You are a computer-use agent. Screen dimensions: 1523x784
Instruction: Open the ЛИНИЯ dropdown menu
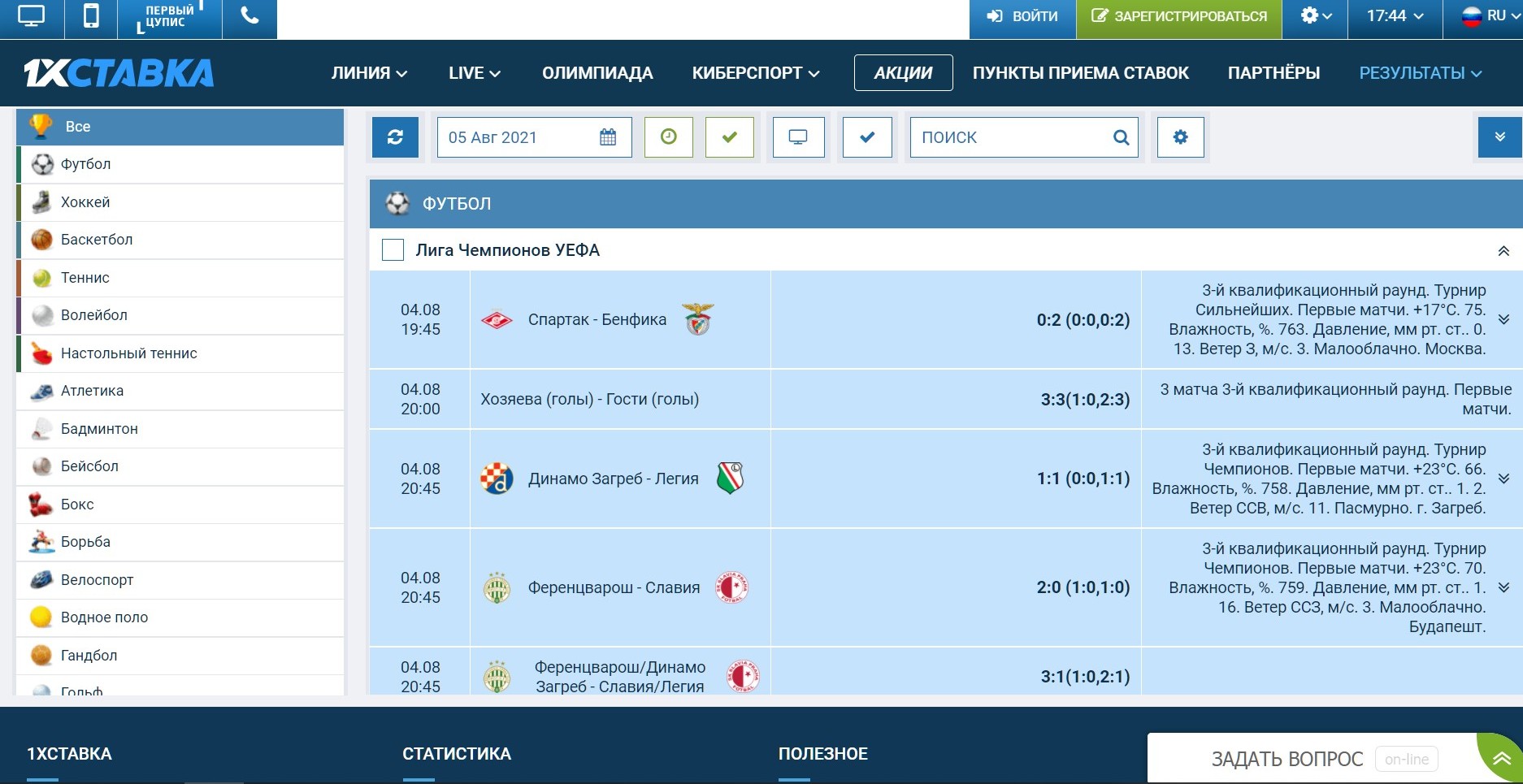tap(369, 73)
